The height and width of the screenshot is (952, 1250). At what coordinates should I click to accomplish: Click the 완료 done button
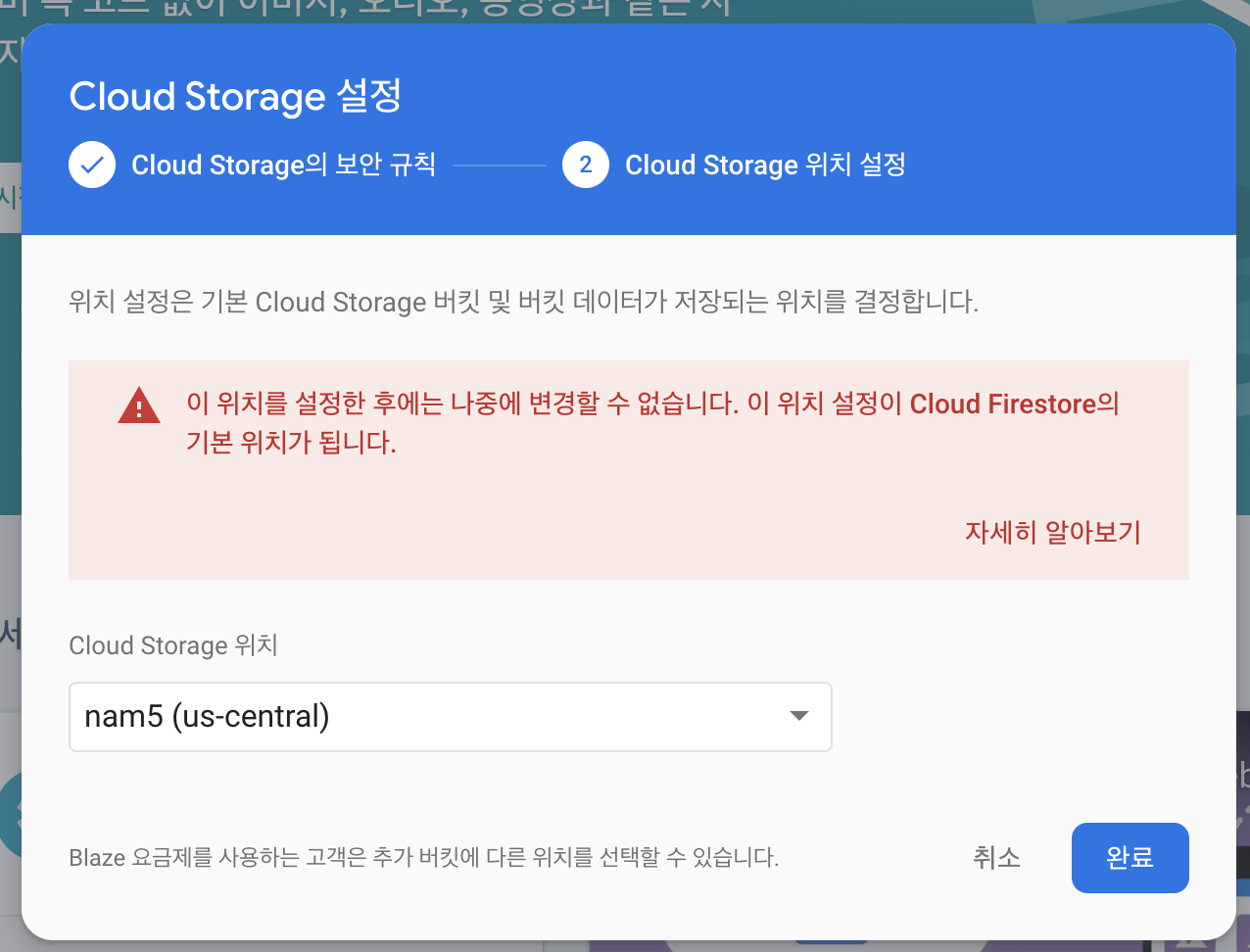(x=1130, y=858)
